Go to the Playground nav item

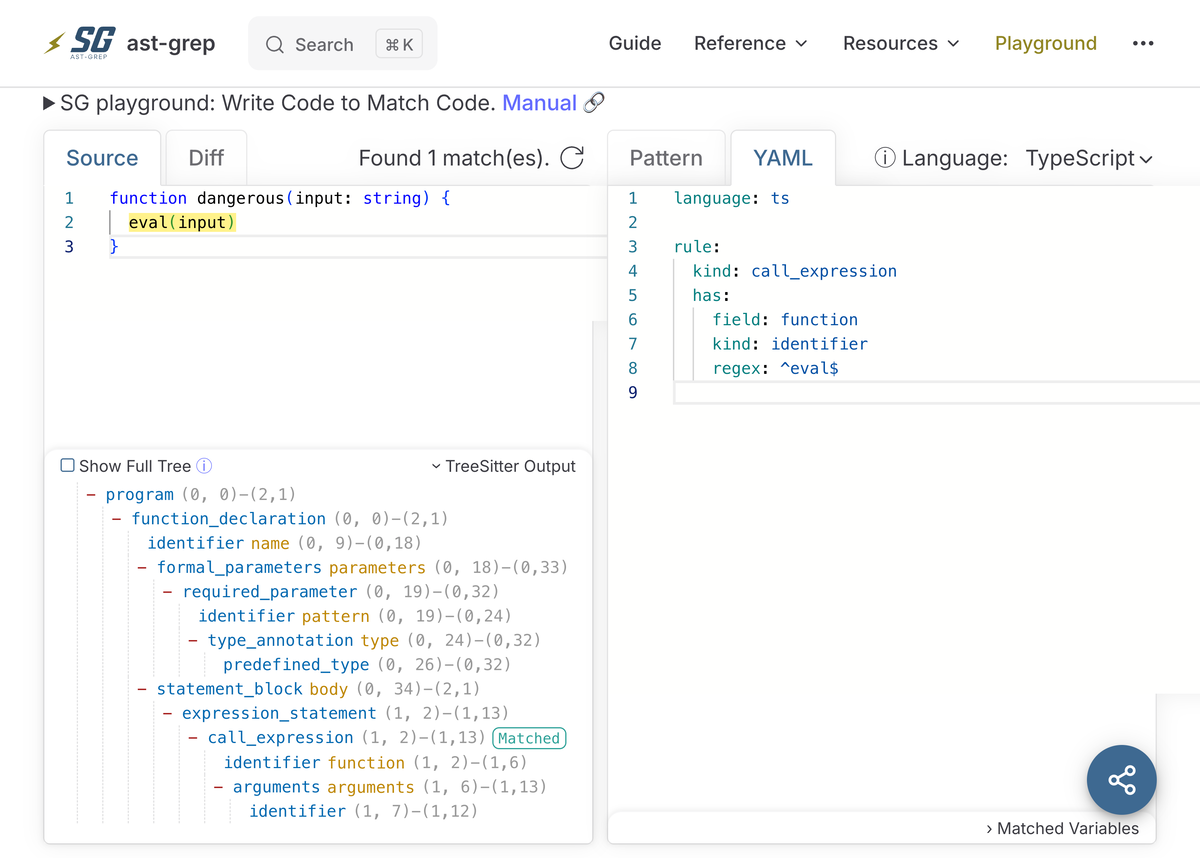(x=1046, y=44)
